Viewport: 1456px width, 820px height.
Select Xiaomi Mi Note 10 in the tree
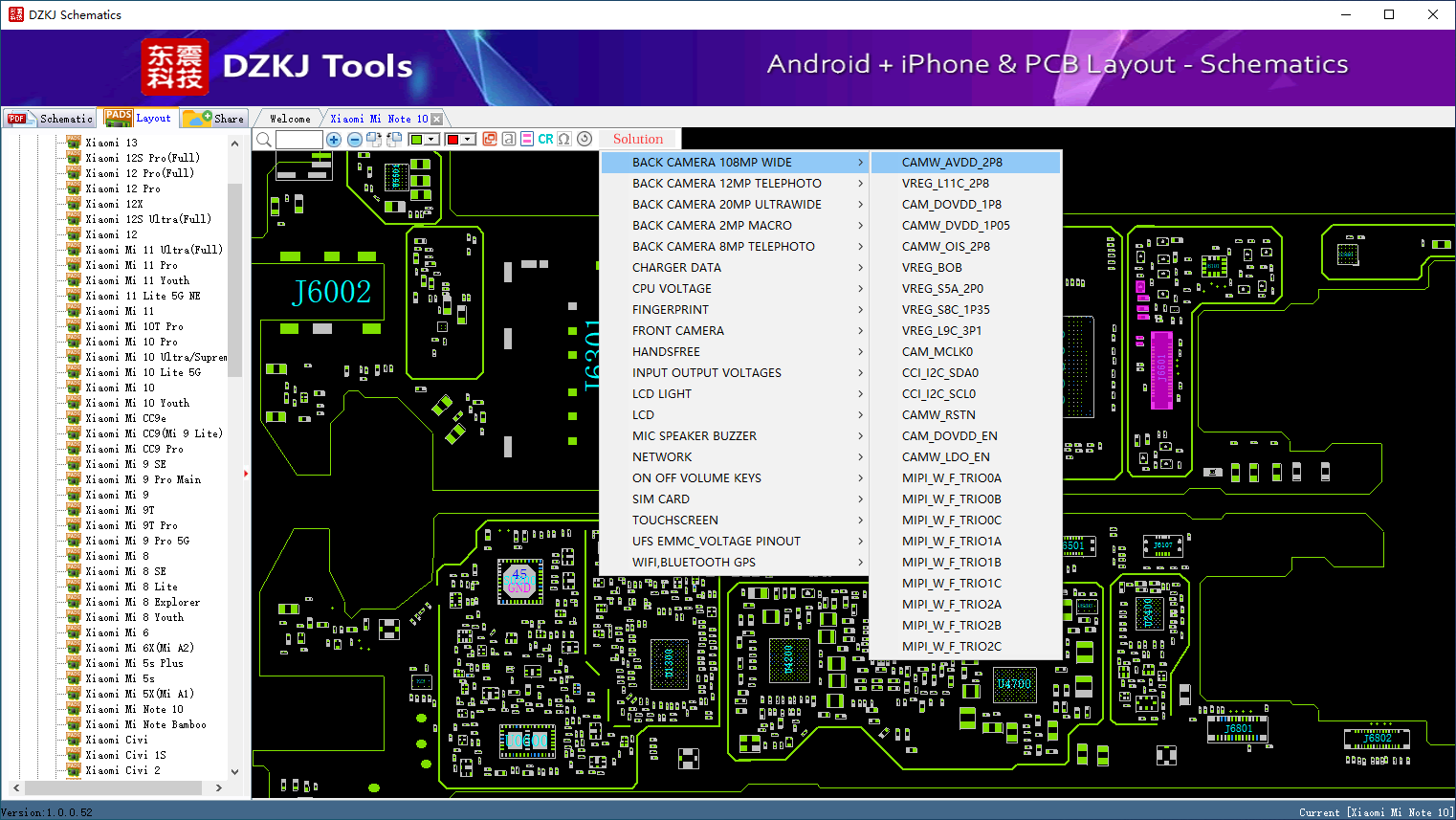[x=134, y=709]
